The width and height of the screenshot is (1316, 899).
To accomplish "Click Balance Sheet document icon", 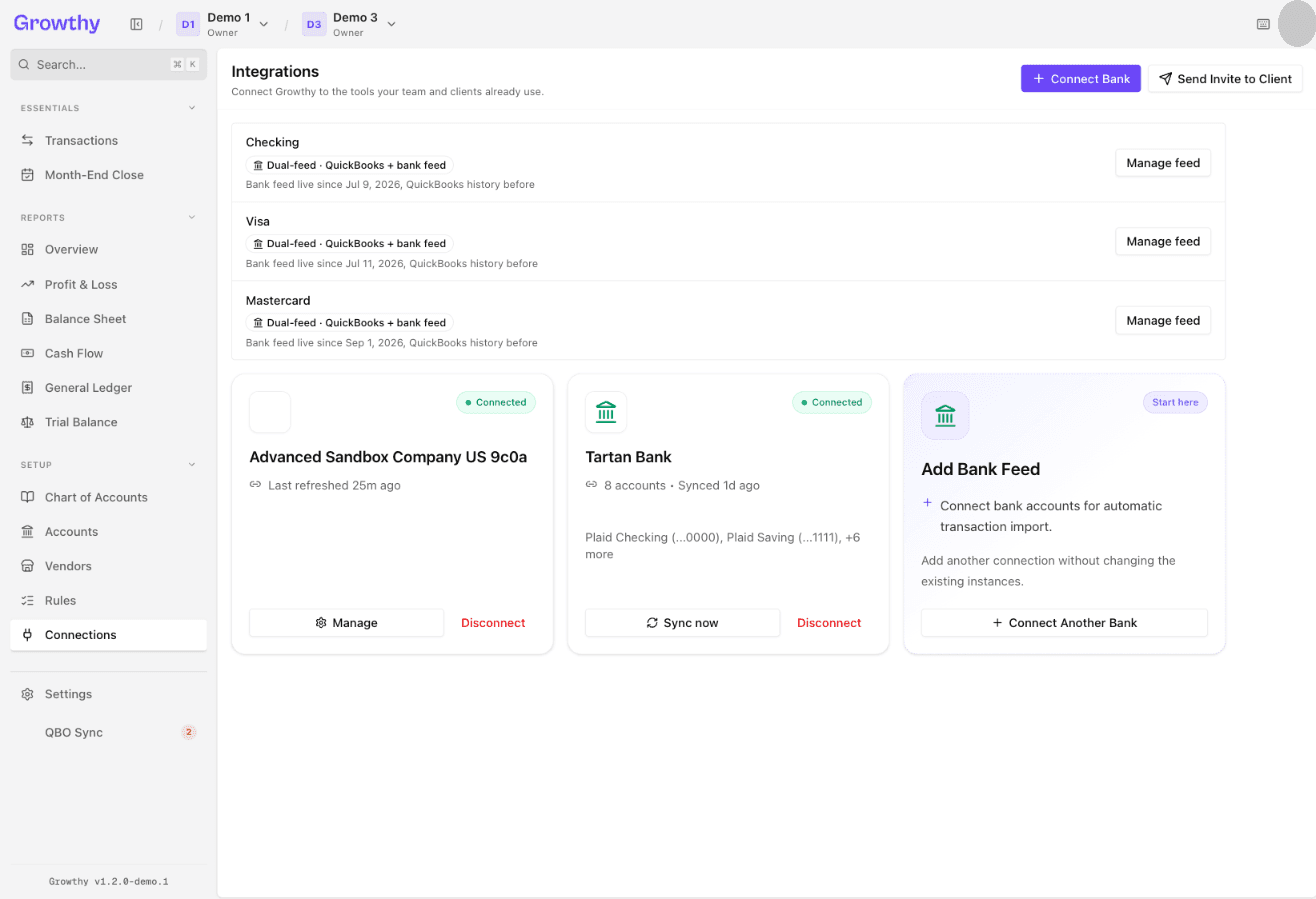I will click(28, 319).
